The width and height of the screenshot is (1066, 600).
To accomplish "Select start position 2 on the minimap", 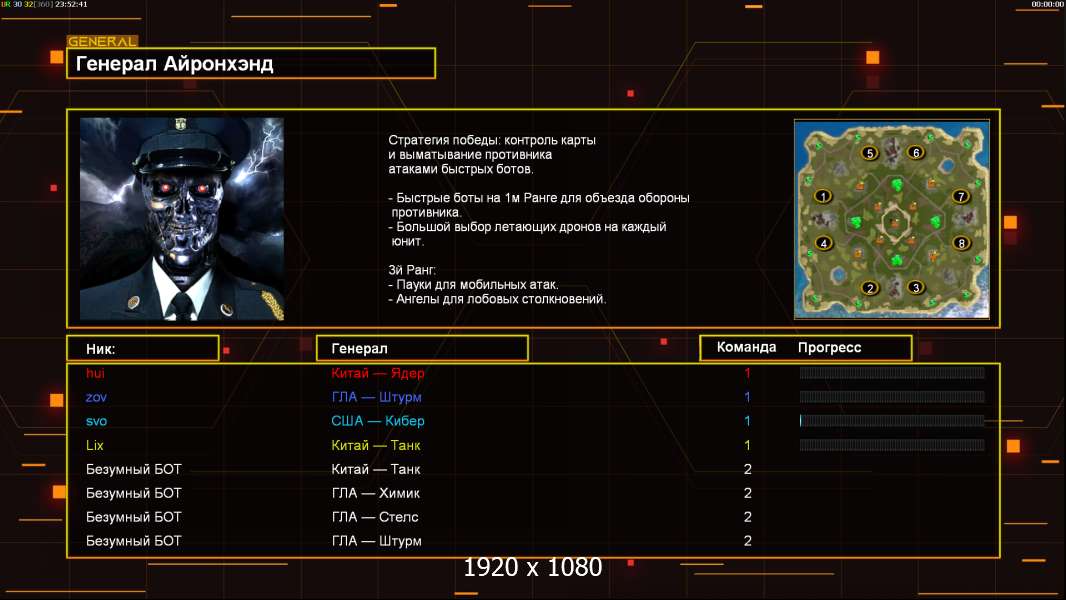I will pyautogui.click(x=870, y=288).
